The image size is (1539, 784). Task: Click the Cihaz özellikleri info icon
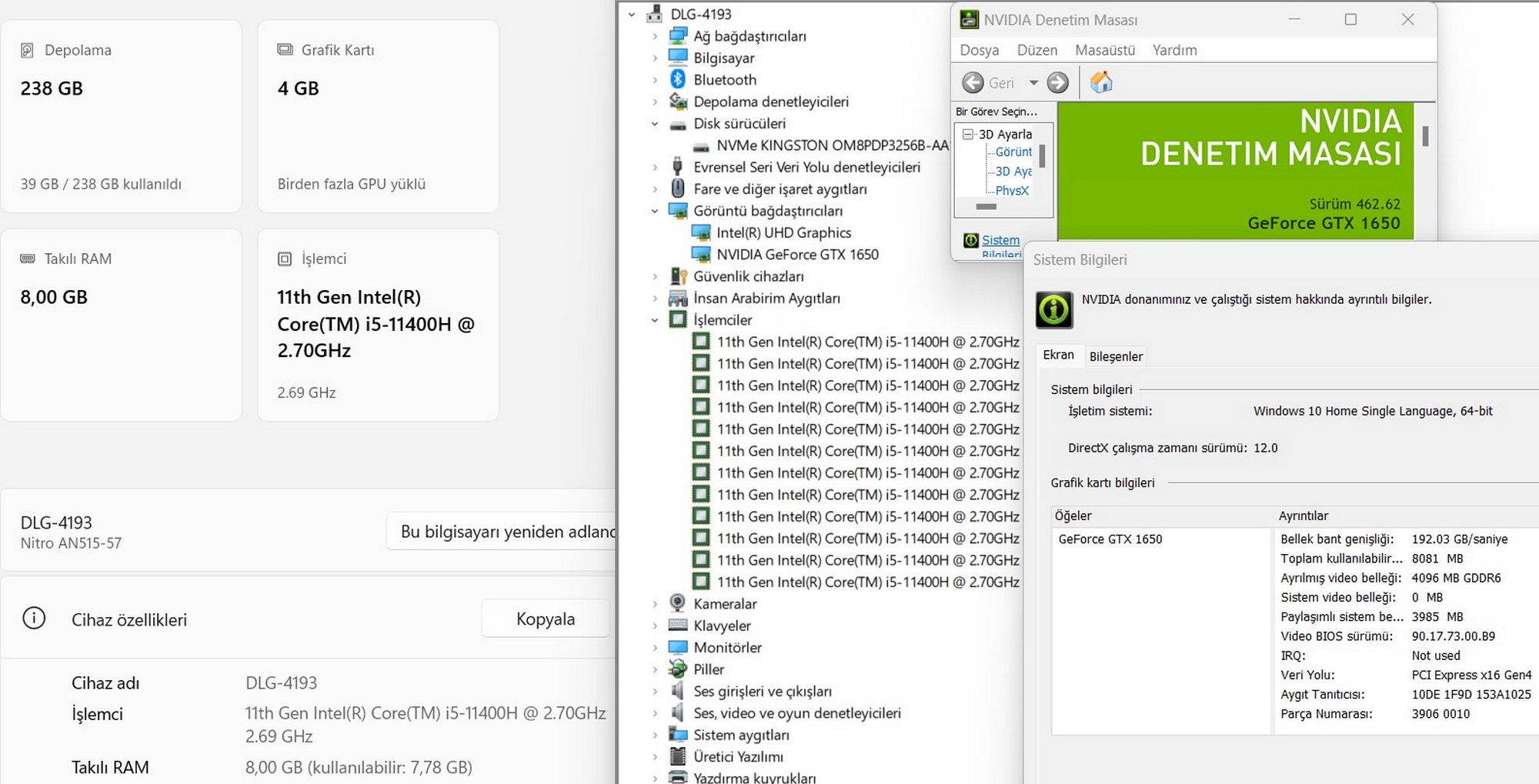[x=34, y=619]
